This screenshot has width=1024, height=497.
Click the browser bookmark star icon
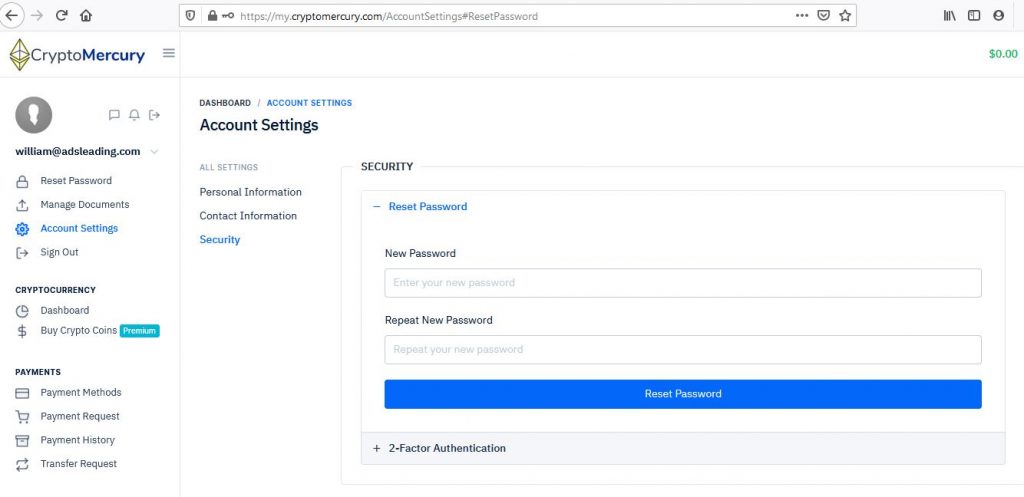845,16
